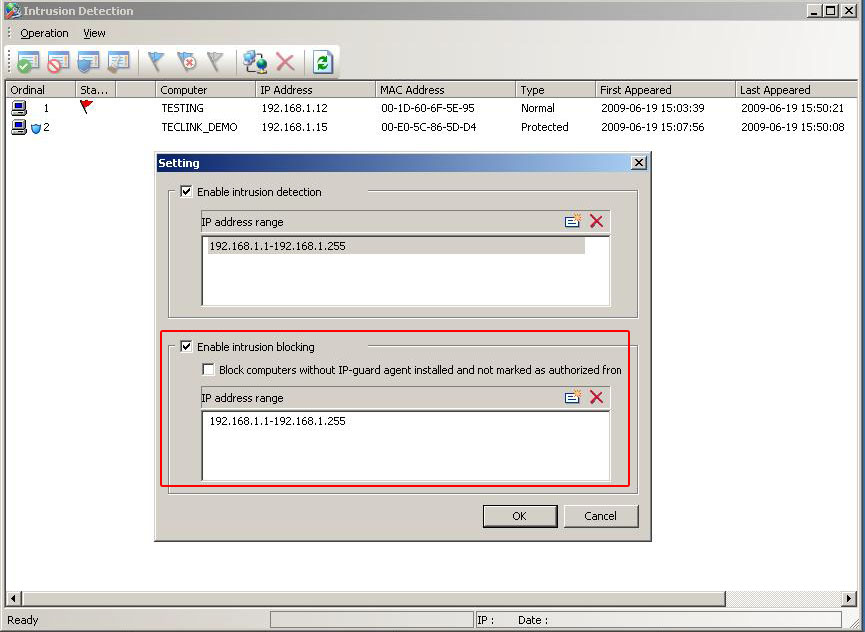The width and height of the screenshot is (865, 632).
Task: Delete IP range in intrusion detection section
Action: click(x=596, y=221)
